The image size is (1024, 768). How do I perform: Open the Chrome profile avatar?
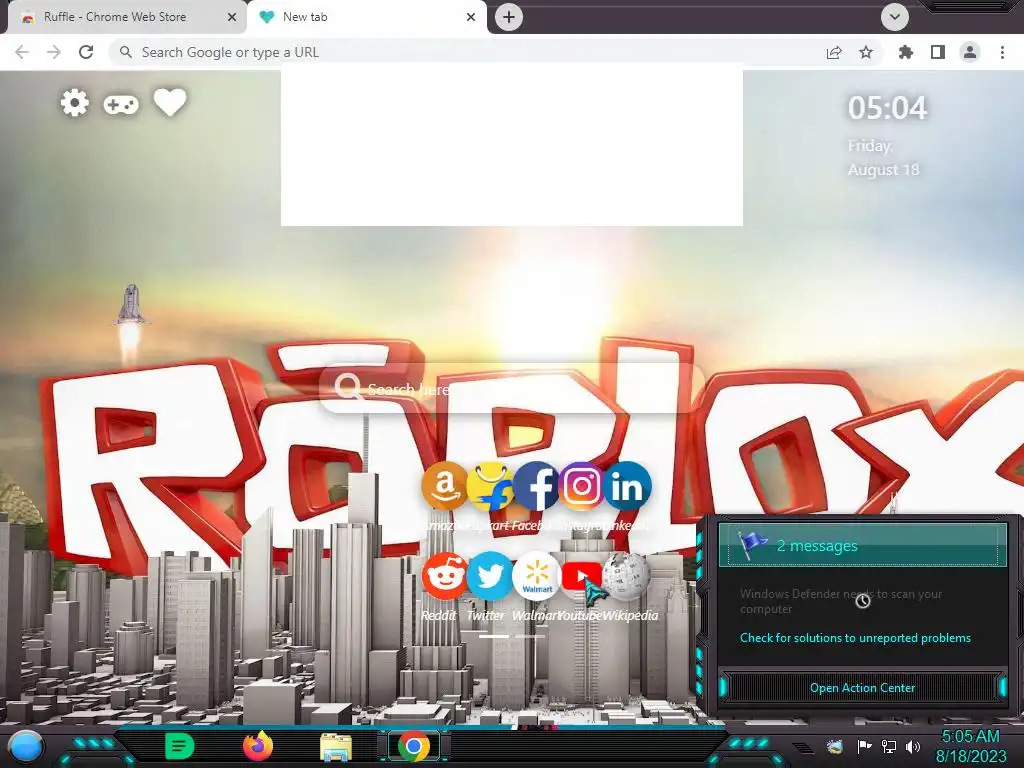(970, 52)
